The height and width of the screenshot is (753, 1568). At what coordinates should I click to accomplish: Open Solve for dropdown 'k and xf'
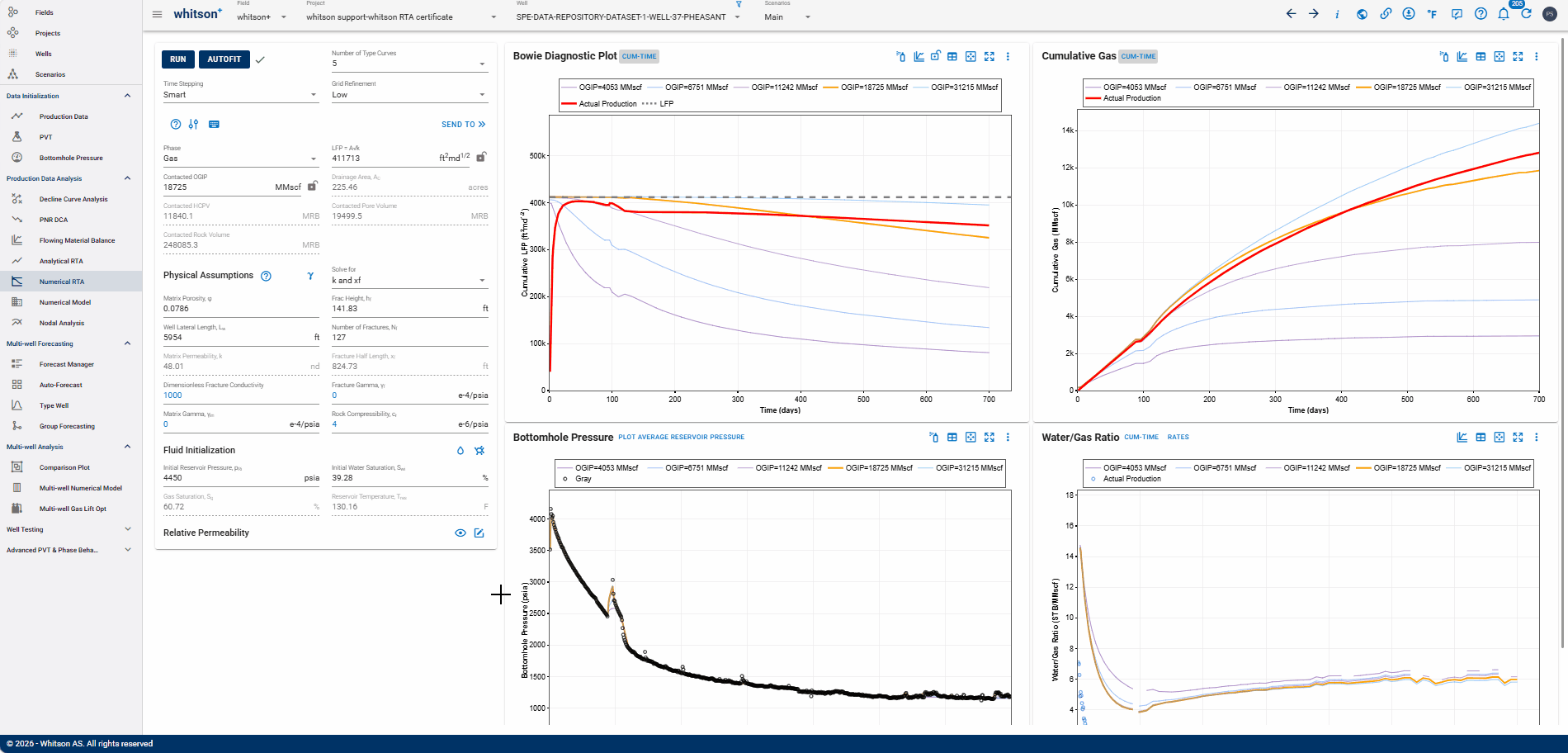tap(409, 280)
